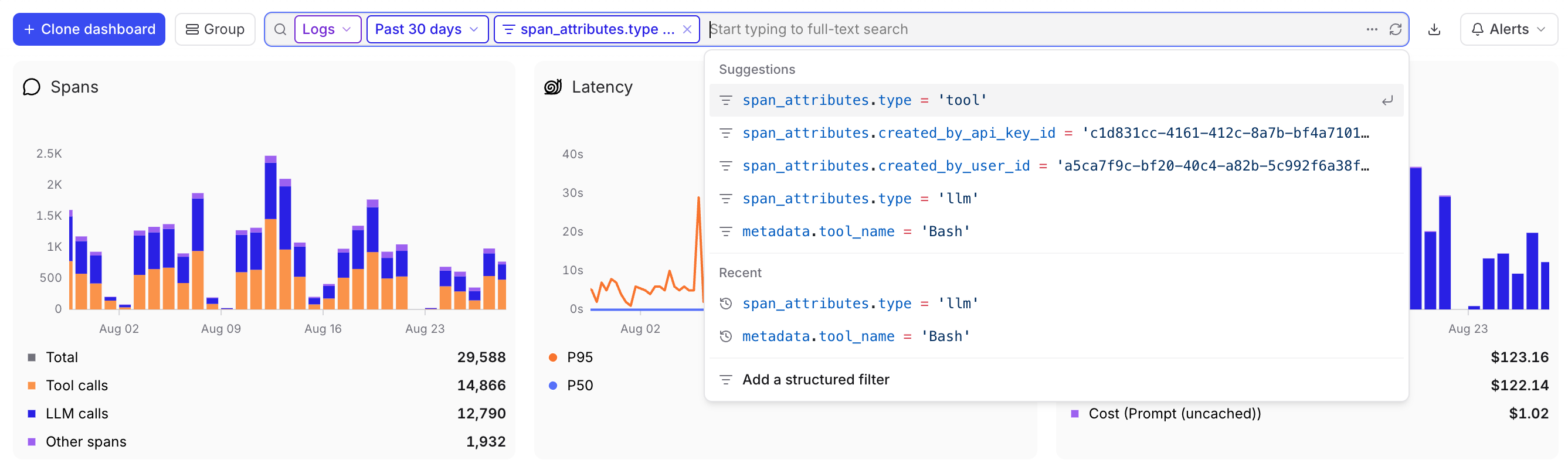Click the P95 latency spike line
The image size is (1568, 470).
click(x=699, y=243)
